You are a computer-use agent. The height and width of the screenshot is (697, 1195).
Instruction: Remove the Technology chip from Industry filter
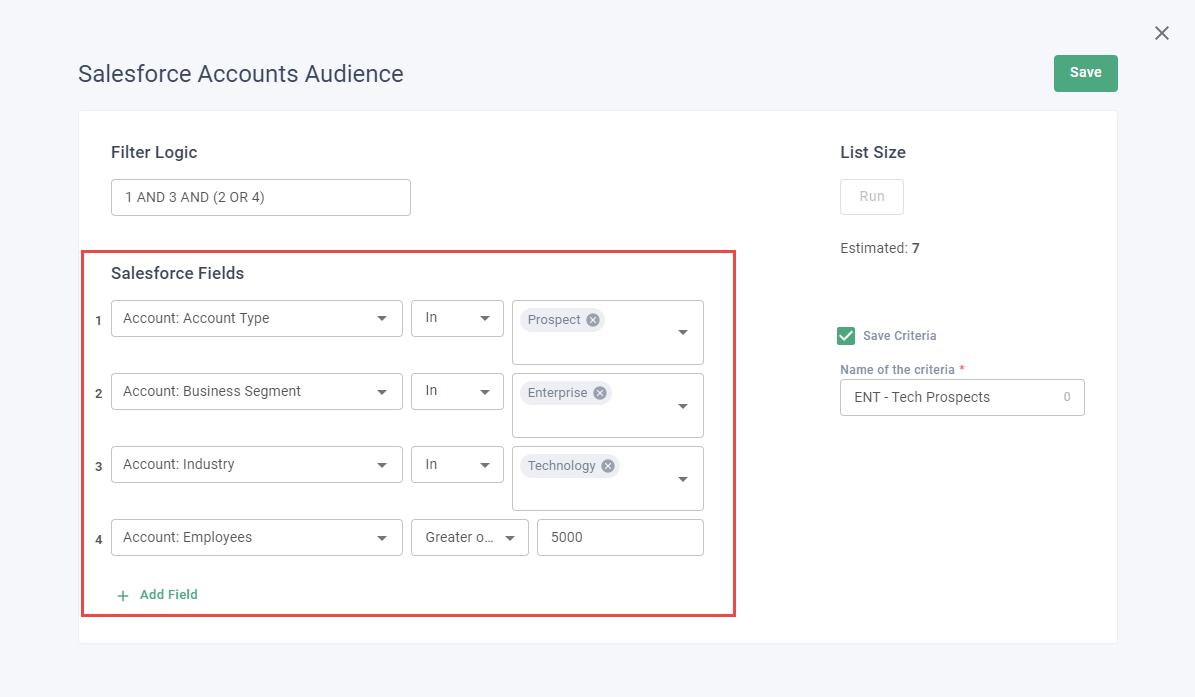(x=608, y=466)
